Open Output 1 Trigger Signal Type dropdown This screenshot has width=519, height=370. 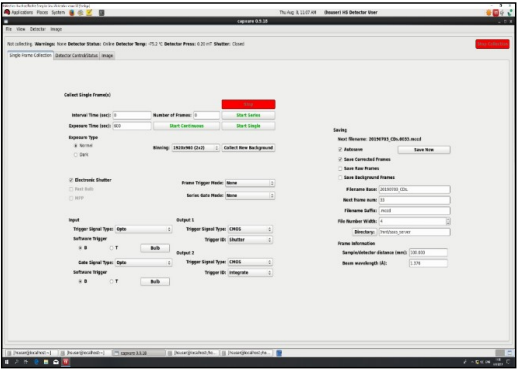(x=250, y=229)
